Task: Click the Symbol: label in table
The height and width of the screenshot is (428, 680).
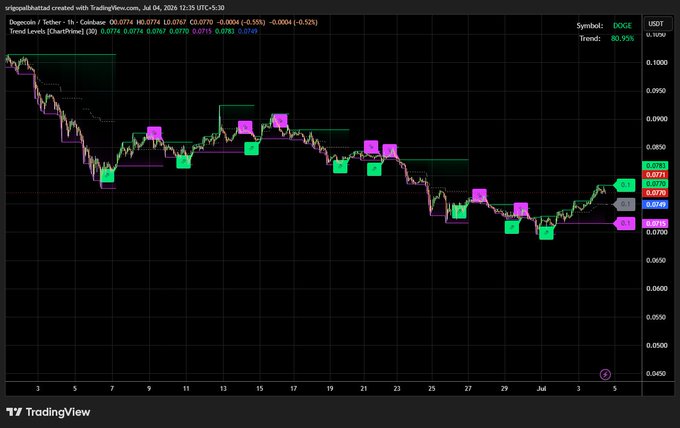Action: 589,26
